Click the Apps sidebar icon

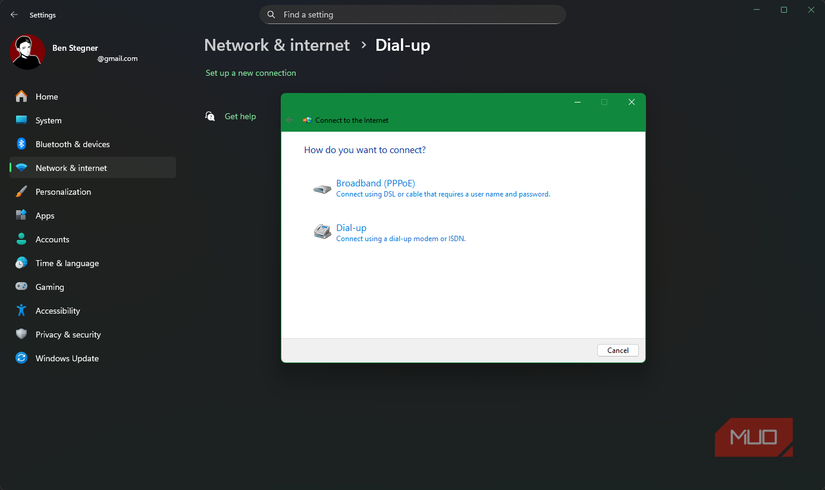click(21, 216)
